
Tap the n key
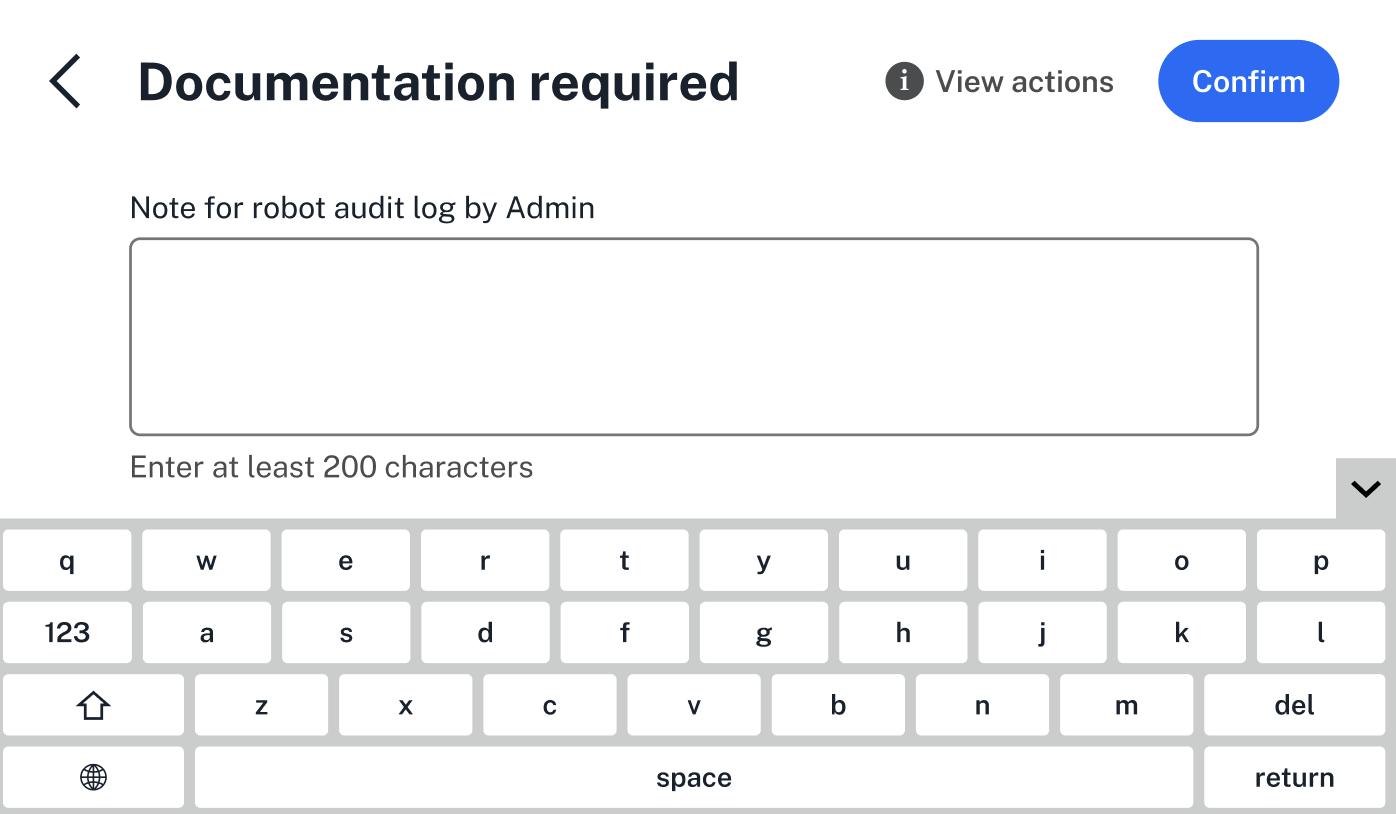click(982, 705)
